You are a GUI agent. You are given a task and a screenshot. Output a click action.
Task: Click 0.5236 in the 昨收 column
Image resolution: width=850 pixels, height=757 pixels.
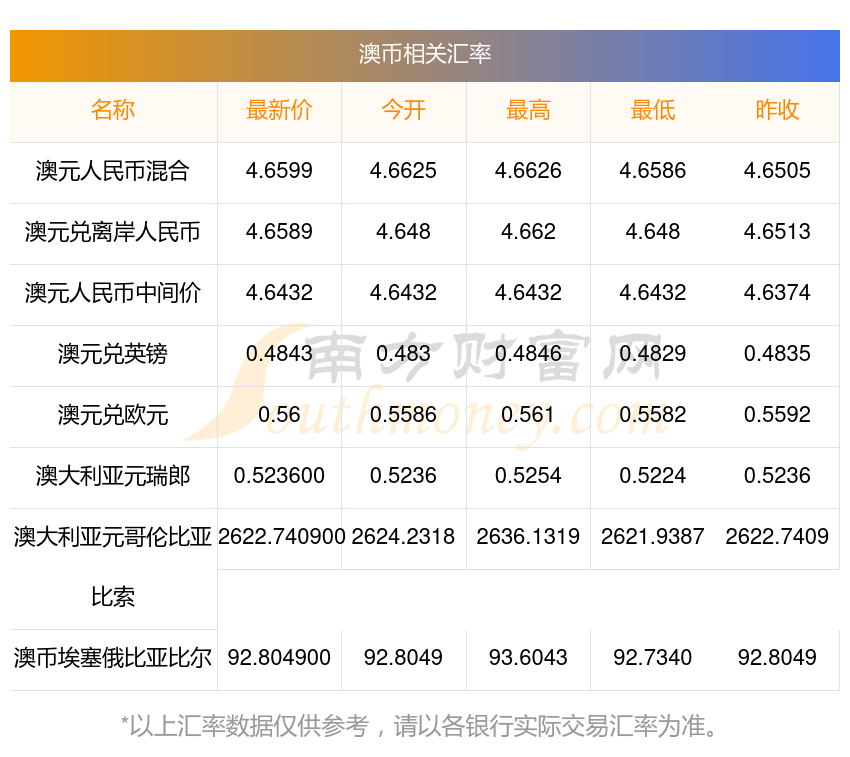click(x=777, y=476)
